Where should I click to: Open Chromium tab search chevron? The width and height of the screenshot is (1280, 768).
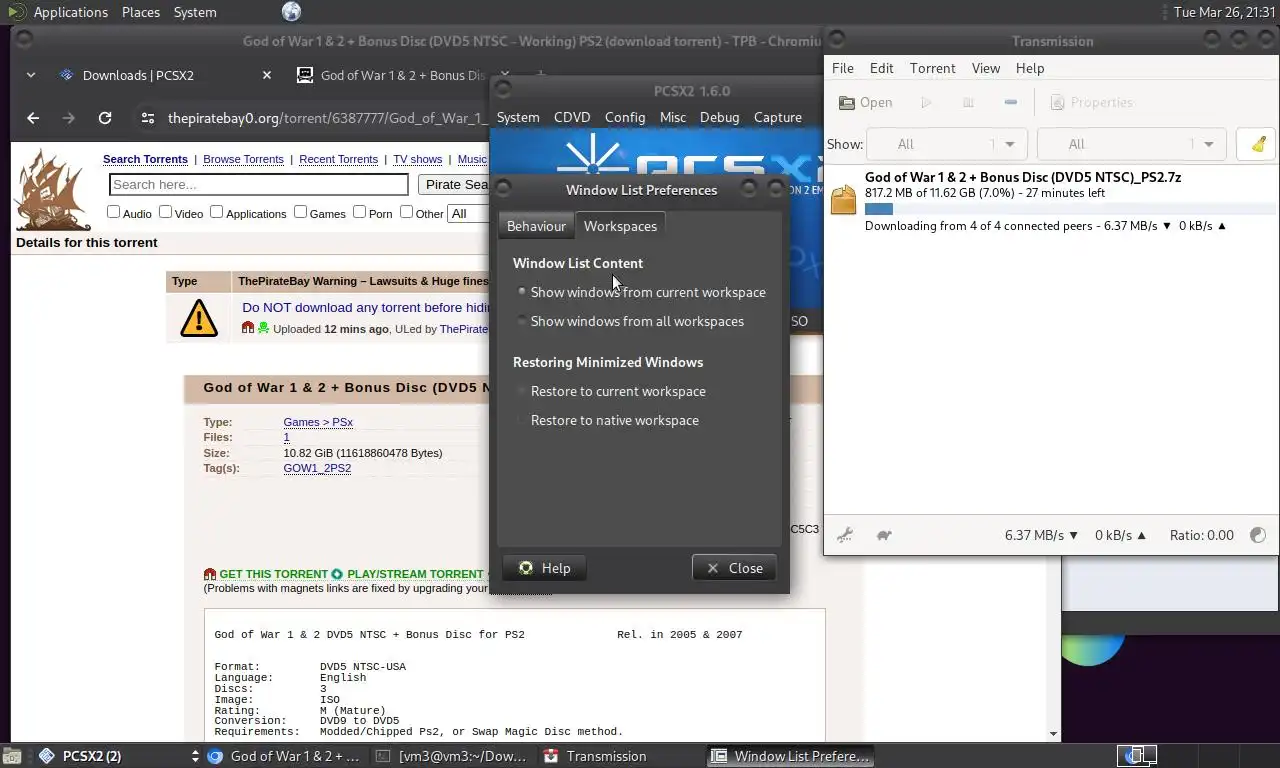[x=31, y=75]
